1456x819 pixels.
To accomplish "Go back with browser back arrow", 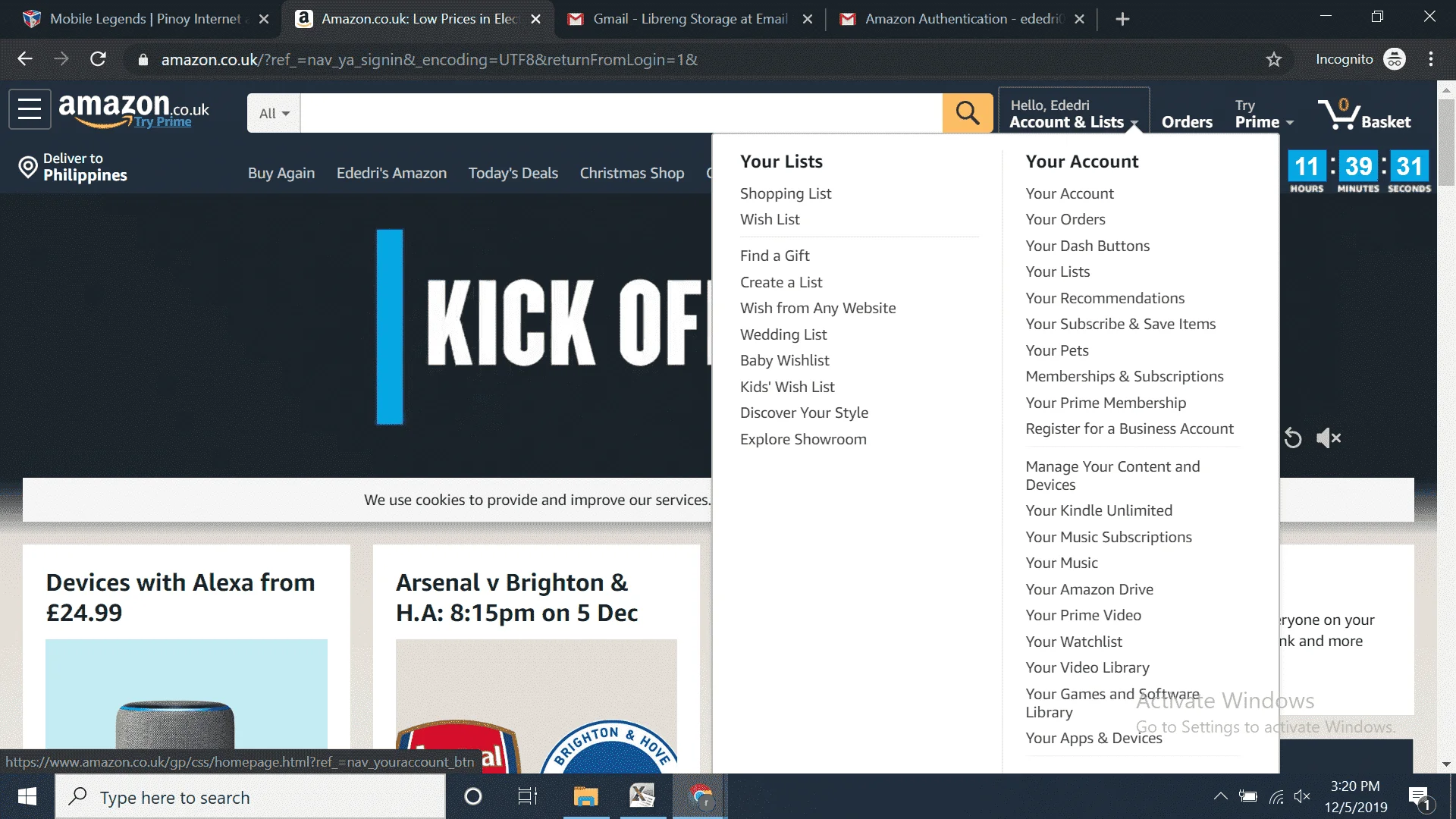I will point(25,59).
